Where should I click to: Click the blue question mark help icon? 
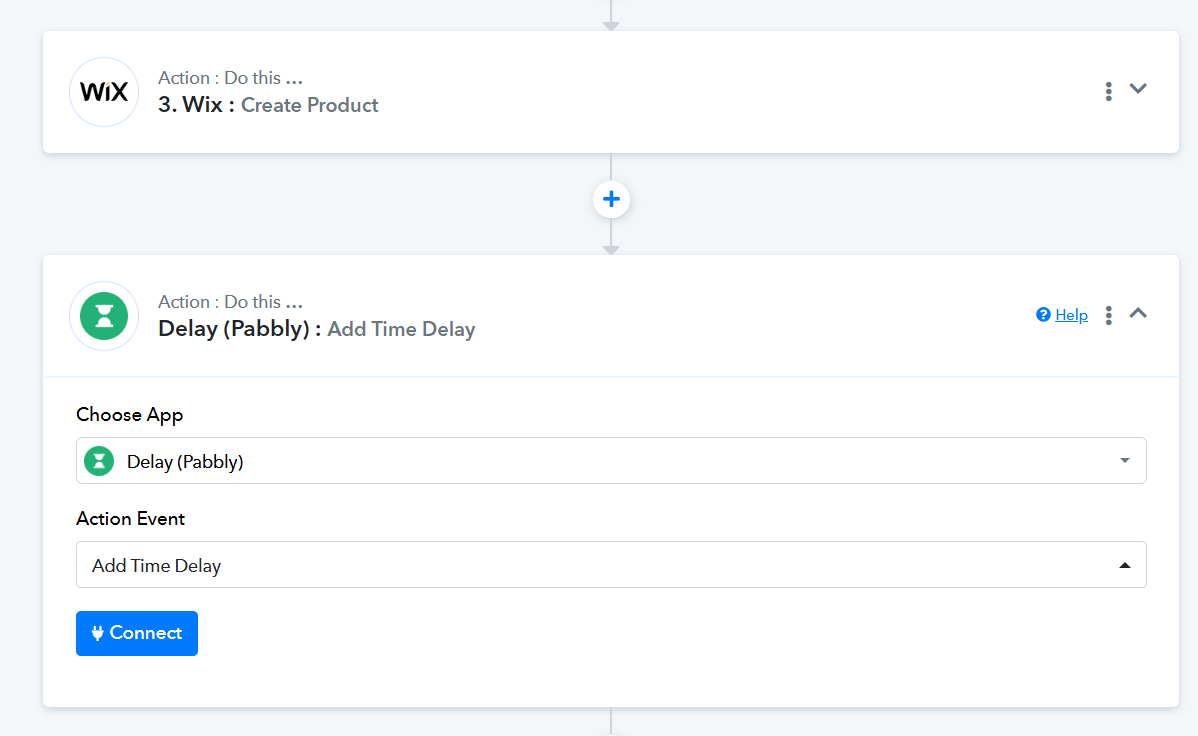(x=1043, y=314)
